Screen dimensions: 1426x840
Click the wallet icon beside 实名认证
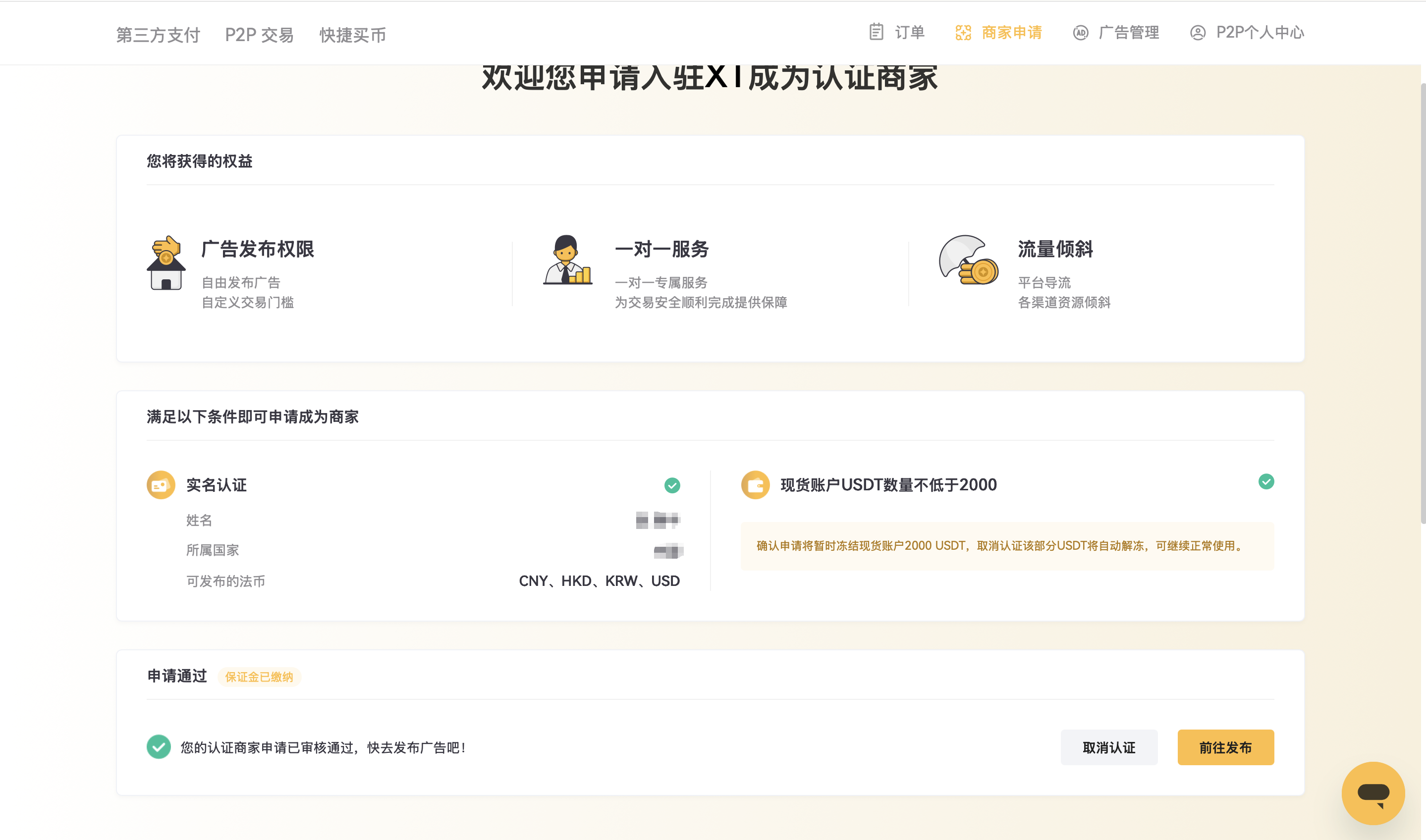coord(160,485)
